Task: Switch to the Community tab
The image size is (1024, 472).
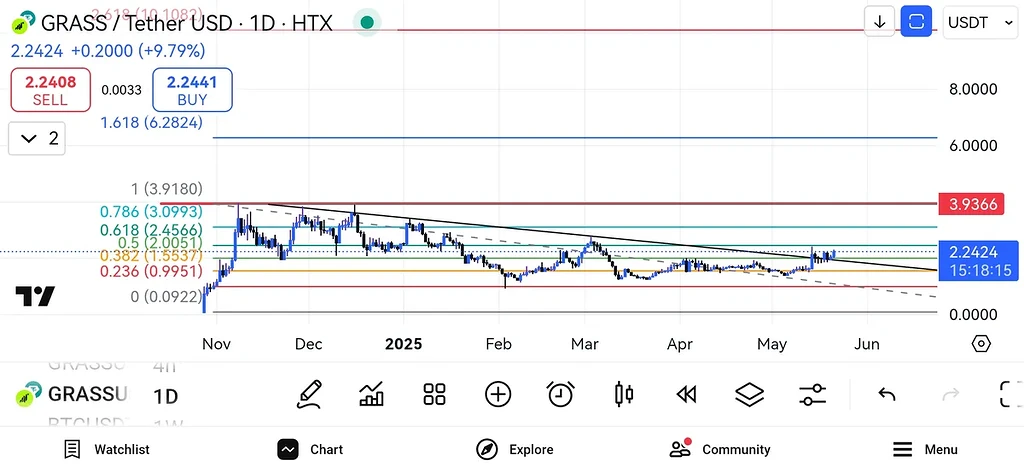Action: (720, 449)
